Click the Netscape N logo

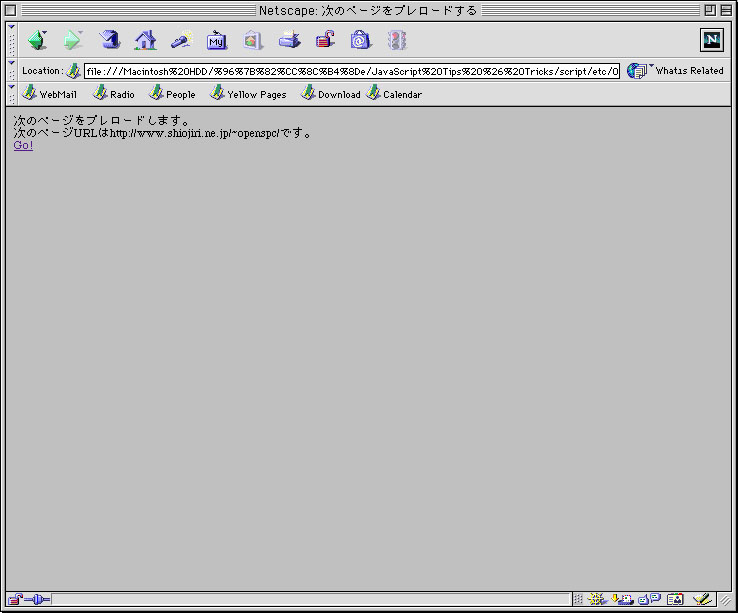pos(712,40)
